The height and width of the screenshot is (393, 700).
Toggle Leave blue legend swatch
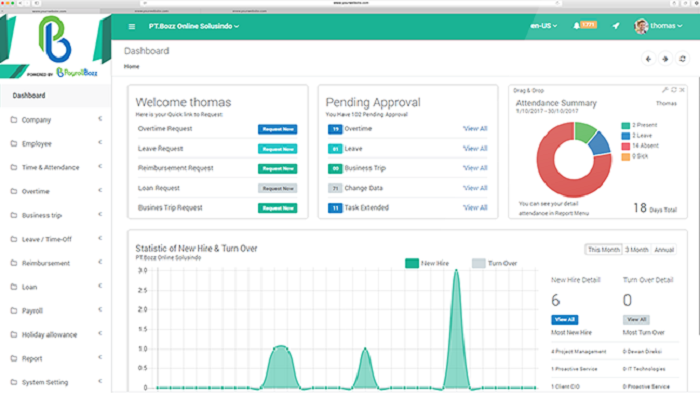tap(625, 136)
